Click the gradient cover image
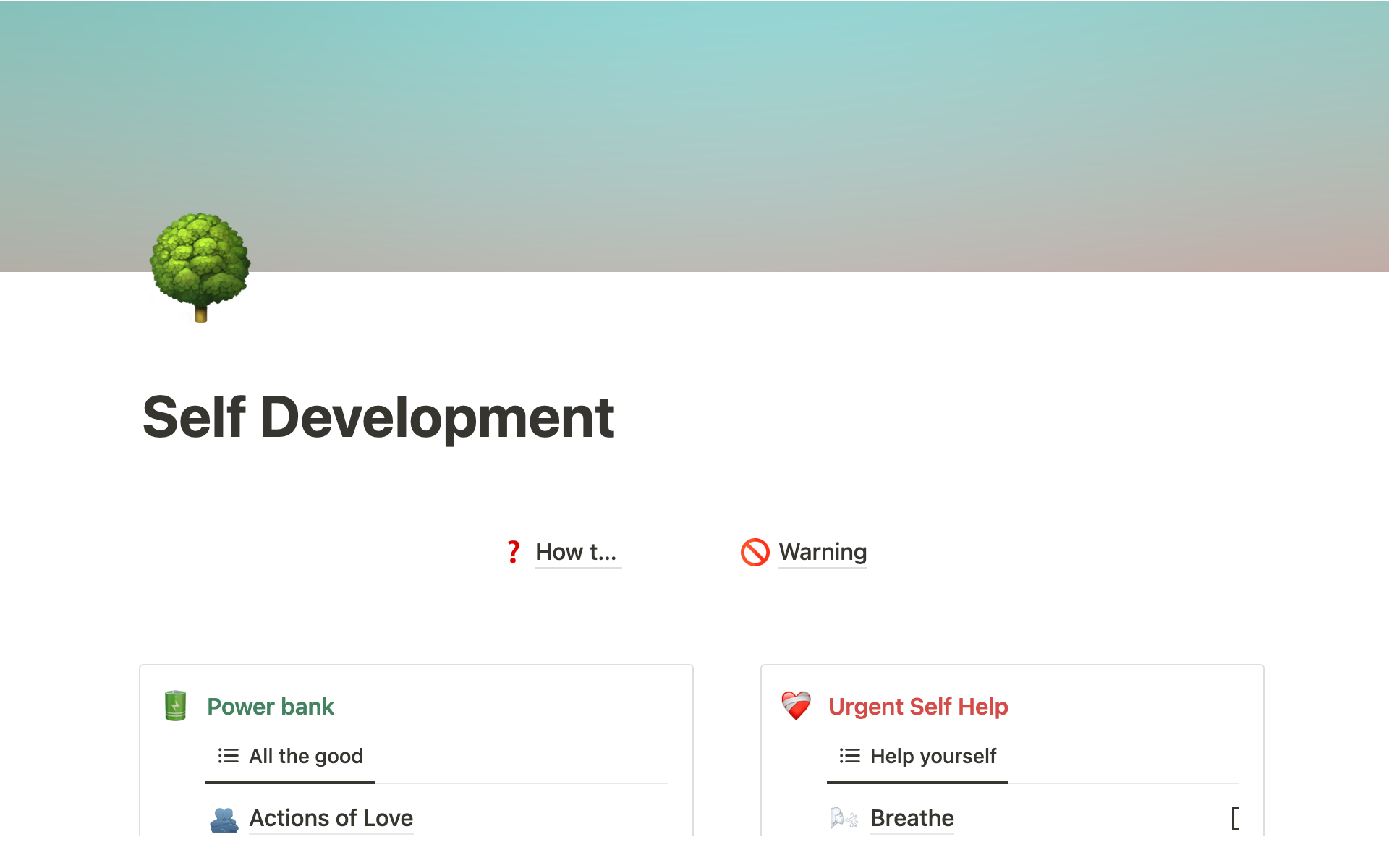The image size is (1389, 868). [x=694, y=136]
